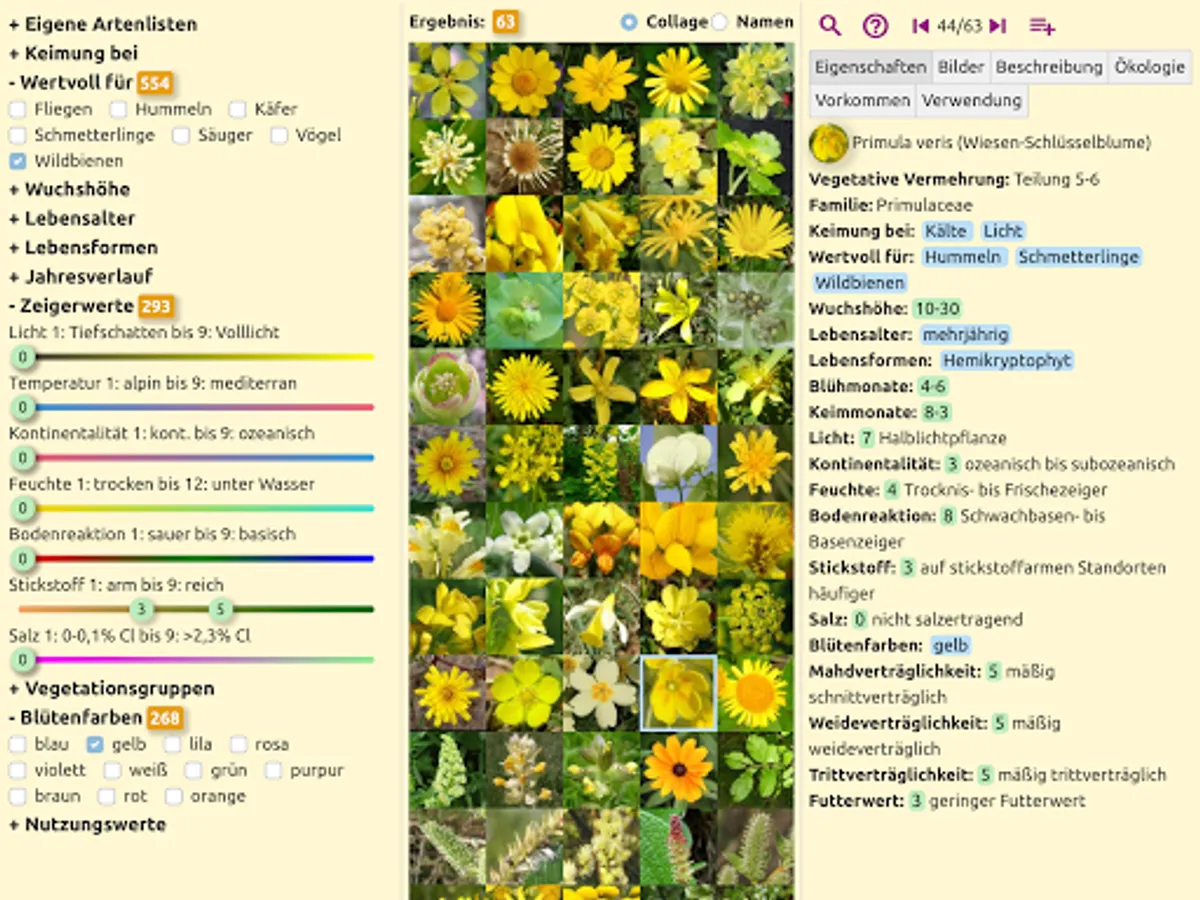Expand Vegetationsgruppen section

[x=111, y=688]
